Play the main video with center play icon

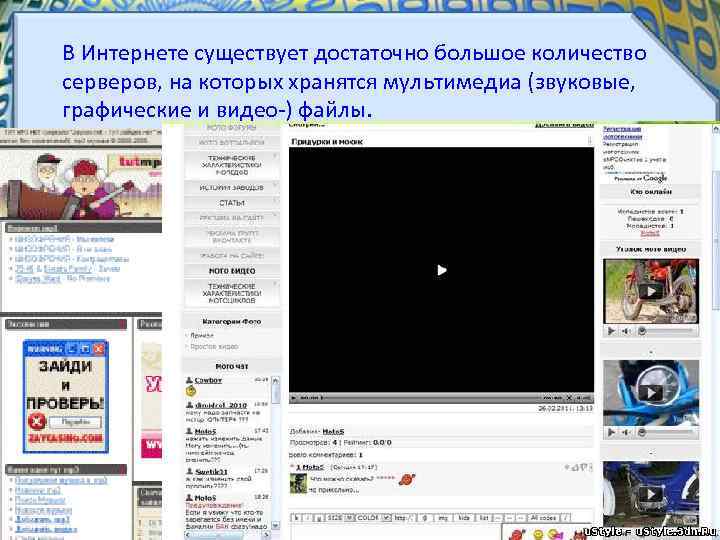click(x=441, y=270)
